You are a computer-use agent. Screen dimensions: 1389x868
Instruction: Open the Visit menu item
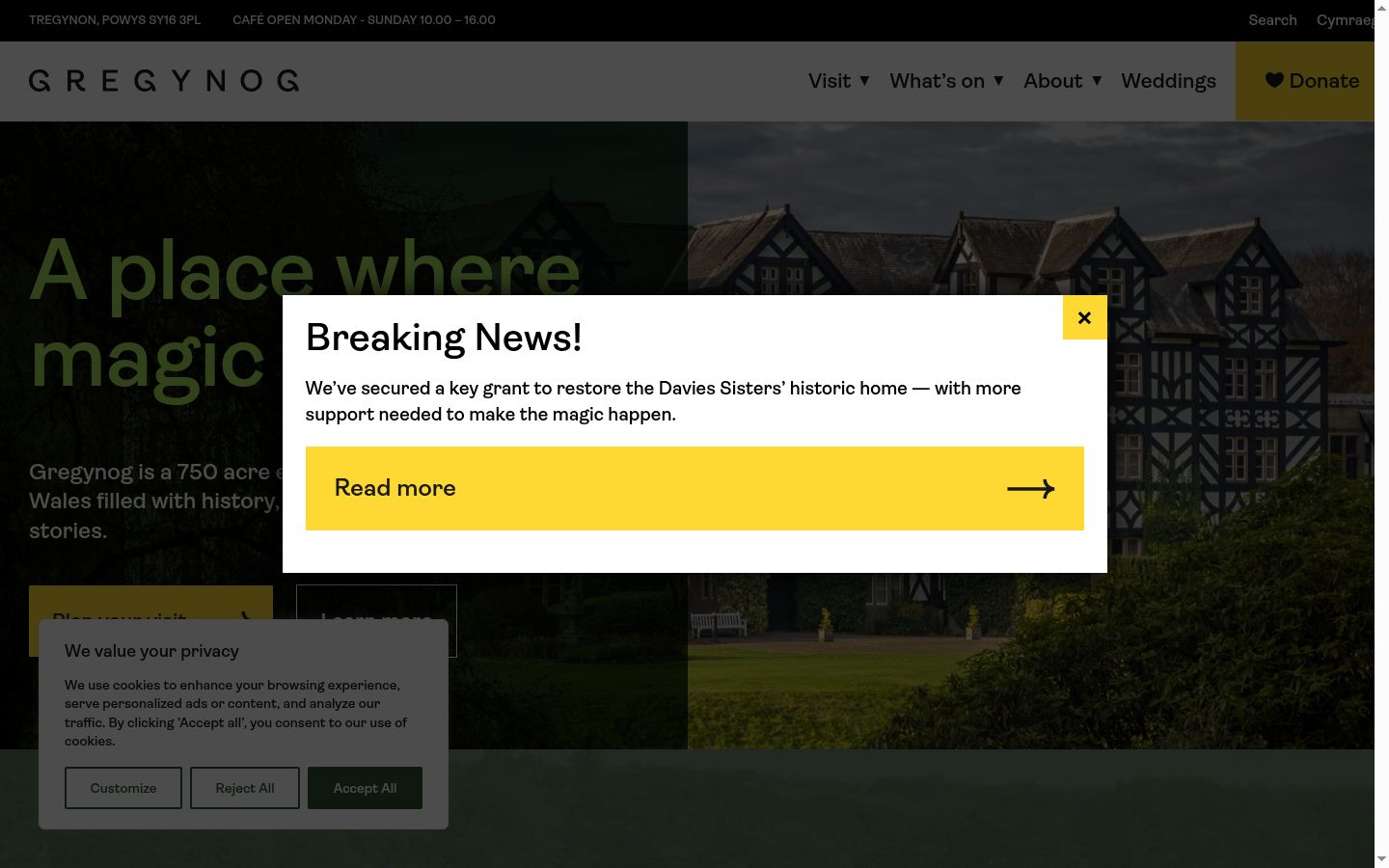point(830,81)
